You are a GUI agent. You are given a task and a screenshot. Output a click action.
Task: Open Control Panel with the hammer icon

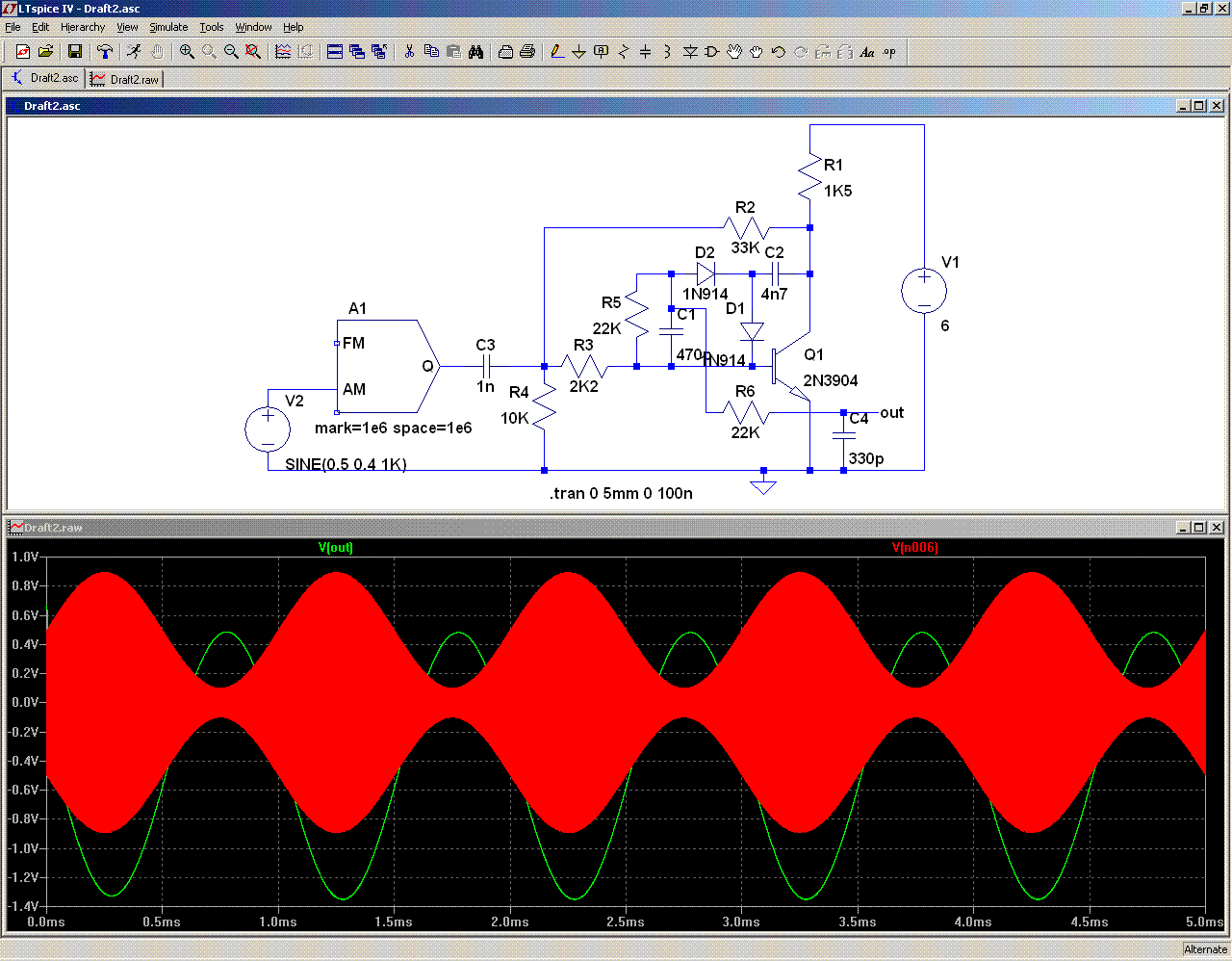[x=105, y=52]
